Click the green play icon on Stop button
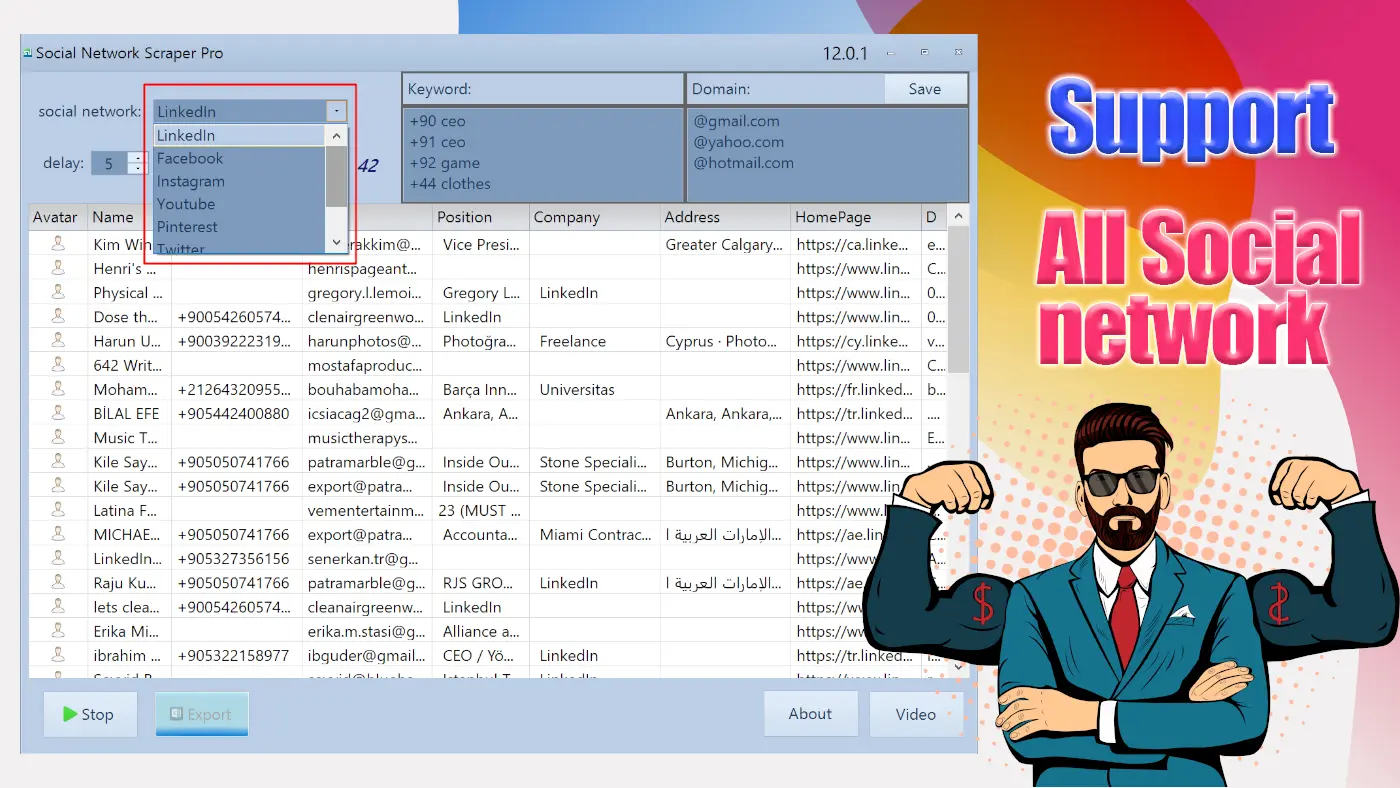 69,714
